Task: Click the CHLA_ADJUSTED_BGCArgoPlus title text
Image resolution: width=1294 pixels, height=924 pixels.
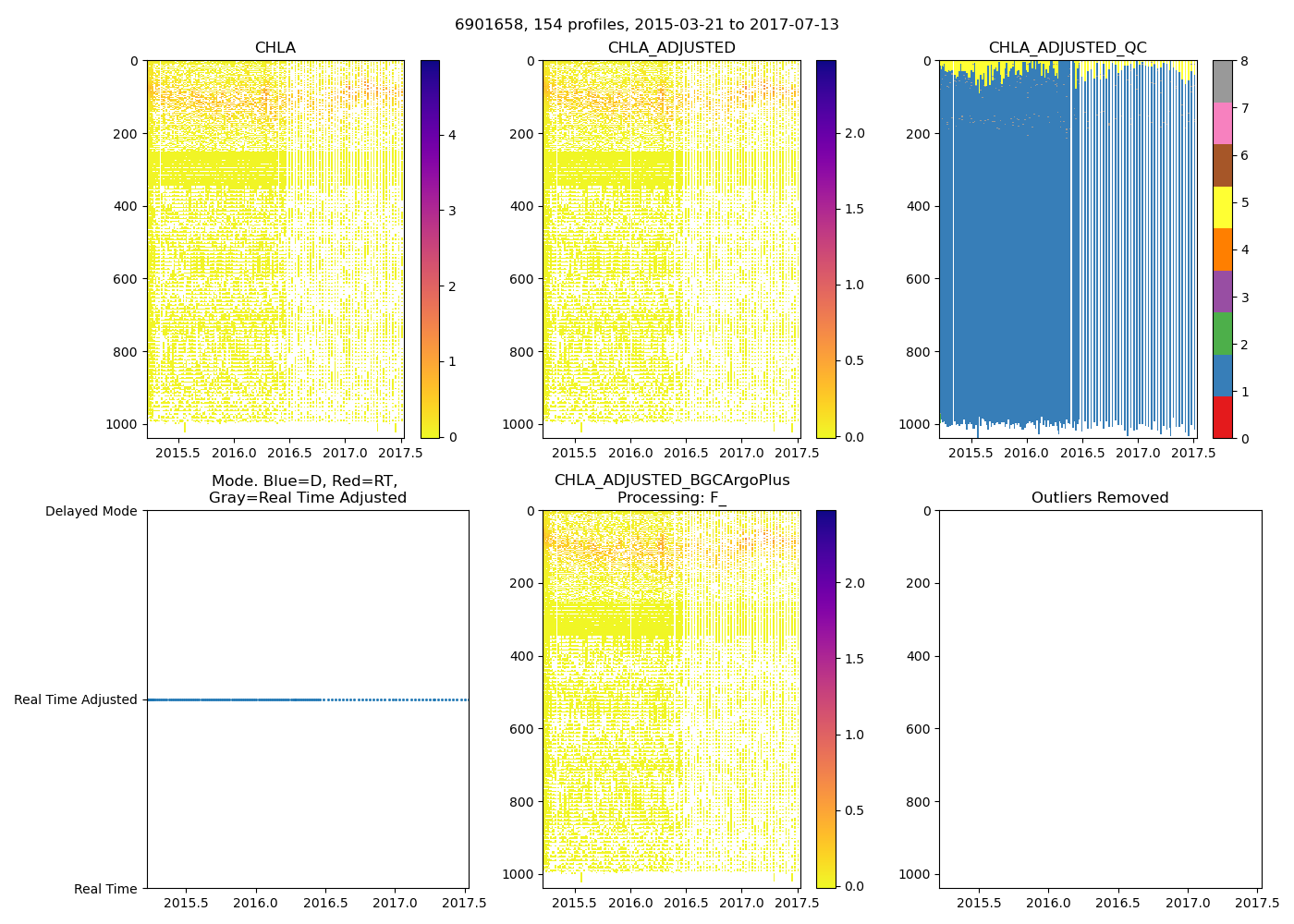Action: point(671,480)
